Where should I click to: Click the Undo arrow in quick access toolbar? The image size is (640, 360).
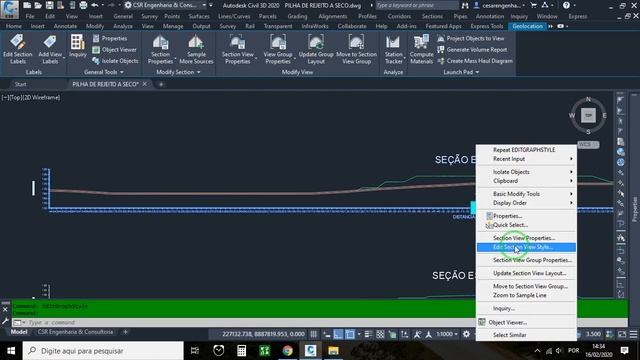(95, 5)
